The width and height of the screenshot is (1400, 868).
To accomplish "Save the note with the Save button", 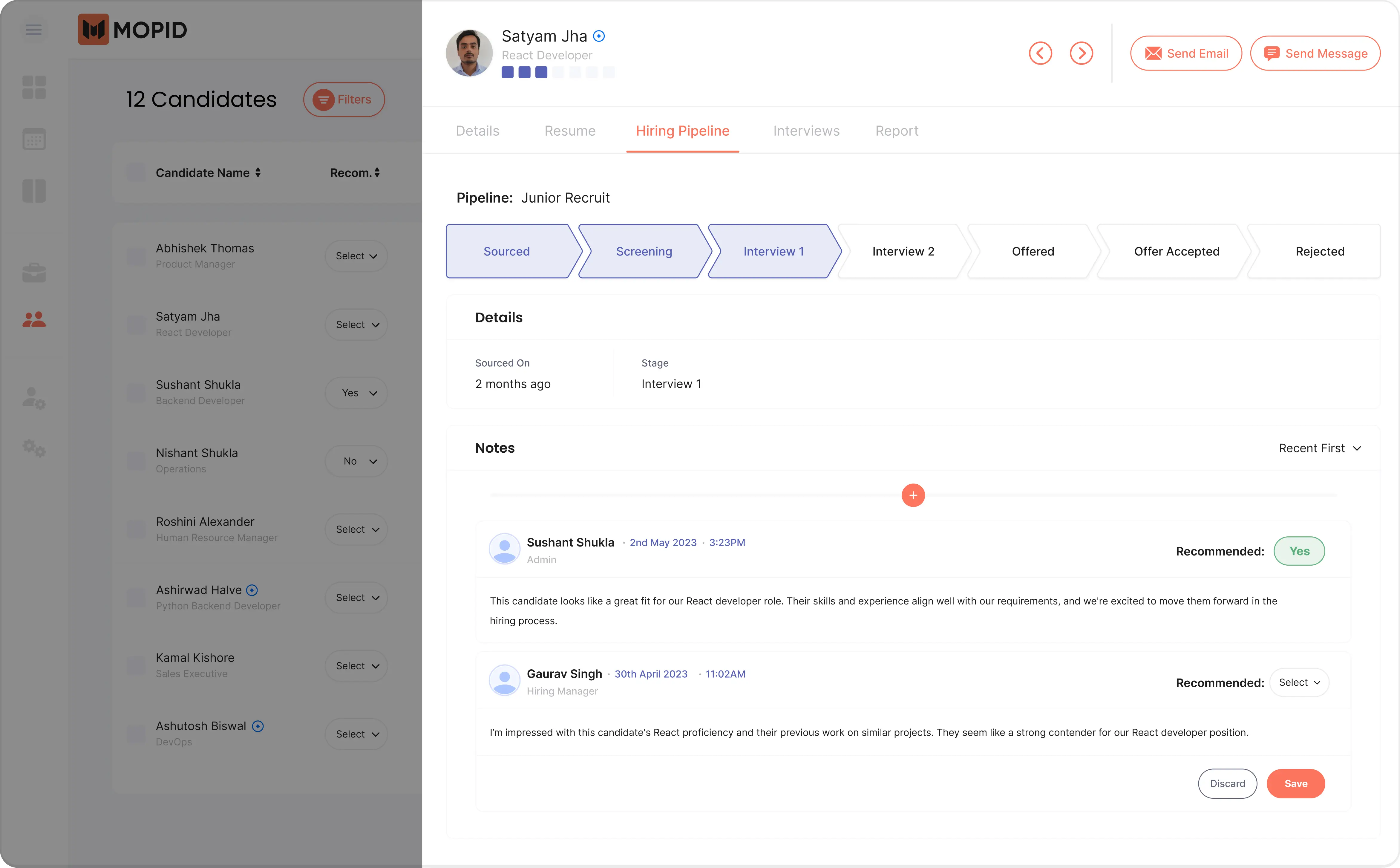I will pyautogui.click(x=1295, y=783).
